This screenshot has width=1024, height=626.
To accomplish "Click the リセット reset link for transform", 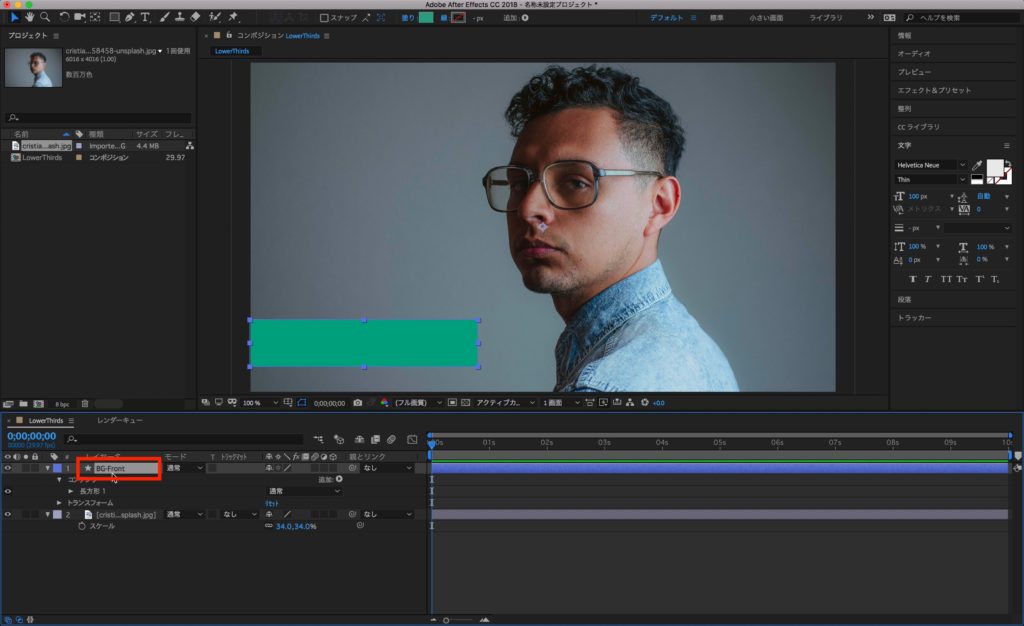I will (274, 503).
